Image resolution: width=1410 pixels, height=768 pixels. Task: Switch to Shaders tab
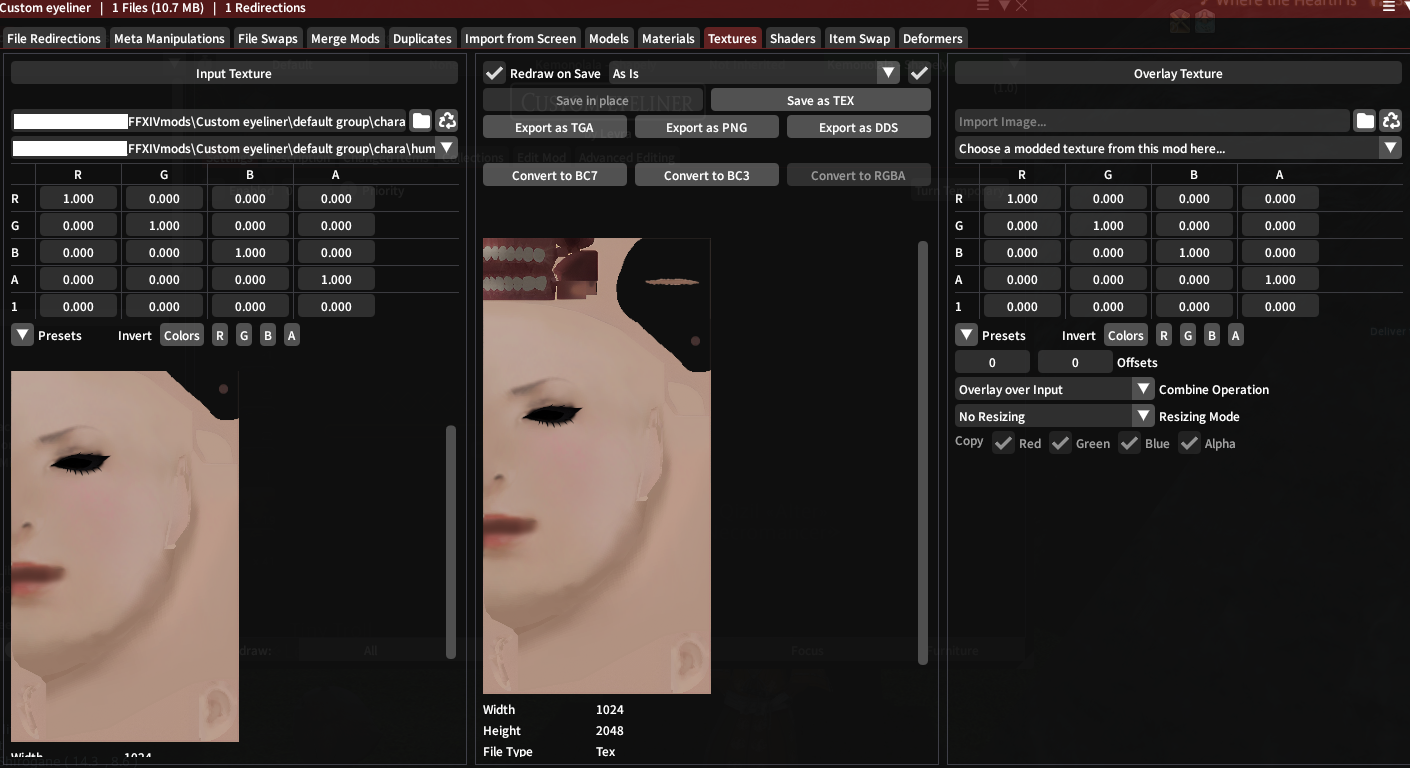click(x=793, y=38)
